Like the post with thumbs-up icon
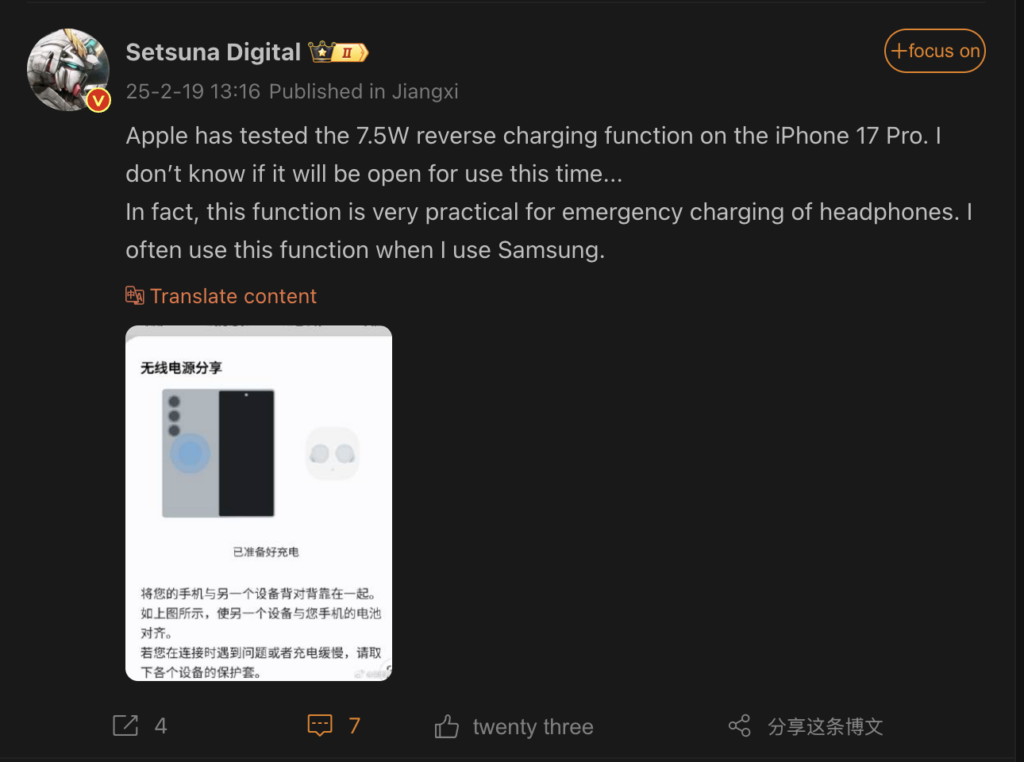This screenshot has width=1024, height=762. point(447,726)
